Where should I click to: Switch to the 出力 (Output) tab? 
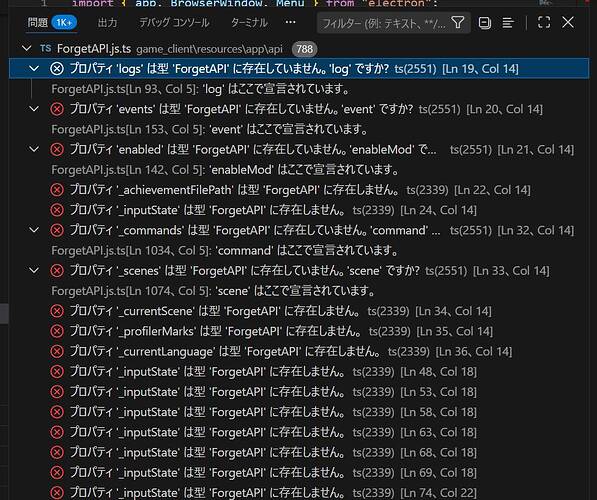point(107,23)
